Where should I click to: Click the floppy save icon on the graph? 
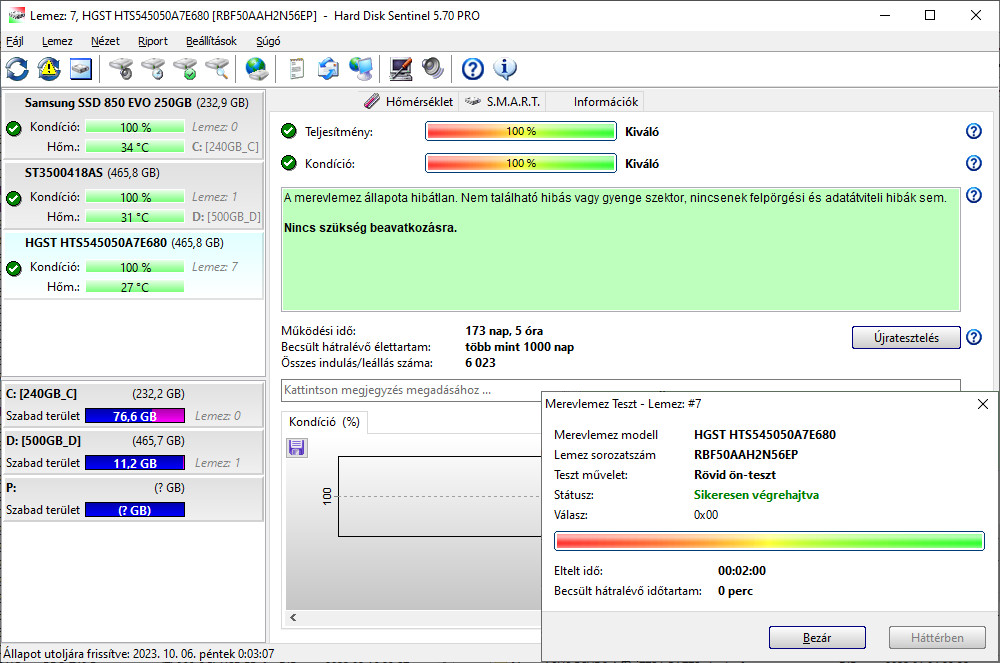297,448
